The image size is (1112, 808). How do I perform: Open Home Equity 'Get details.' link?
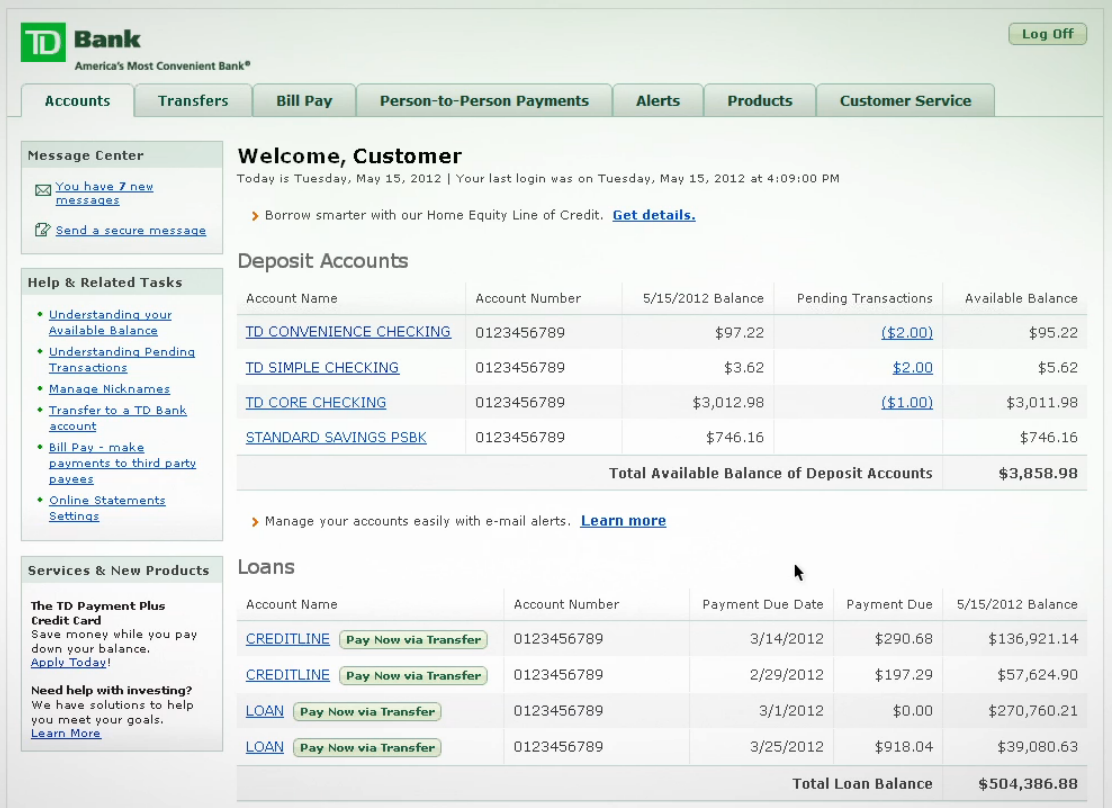(x=654, y=215)
